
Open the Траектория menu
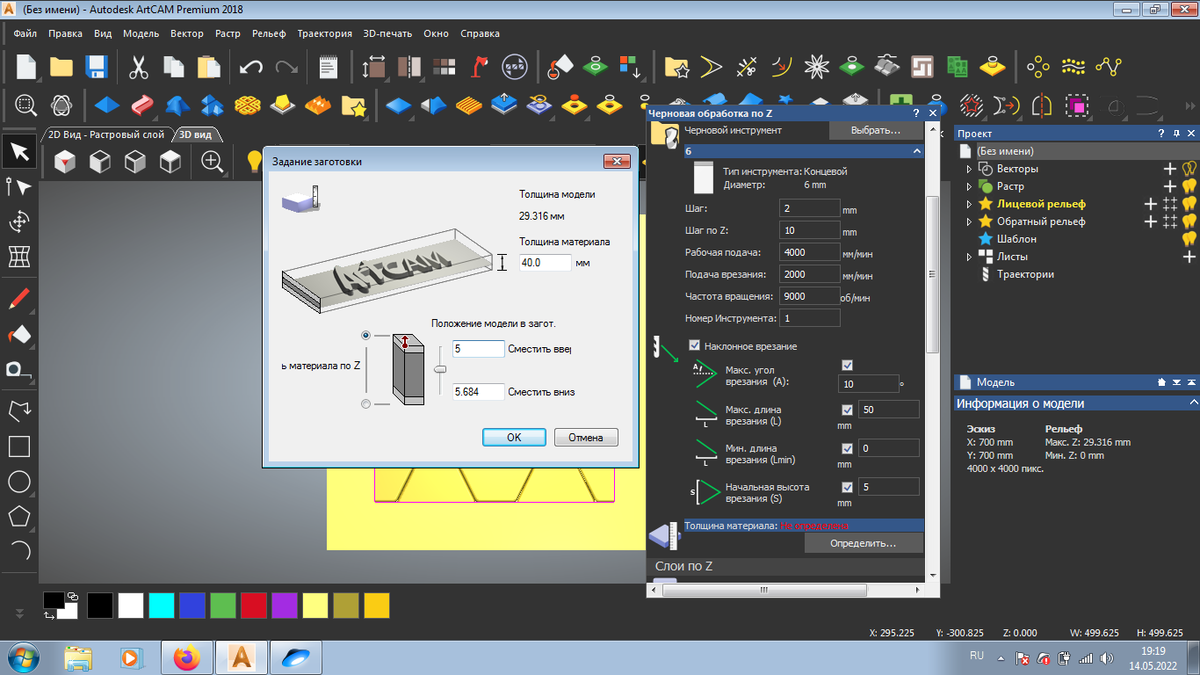pos(324,33)
